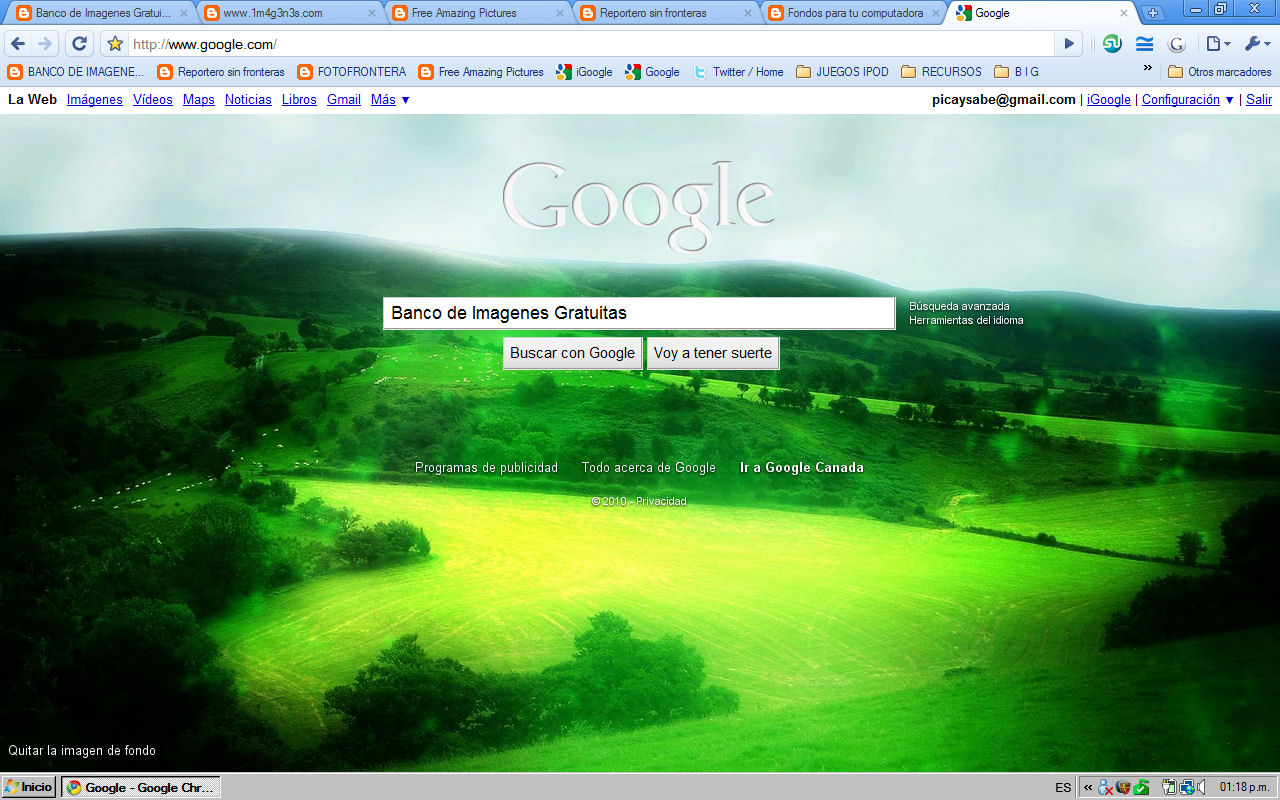Click Quitar la imagen de fondo link
The height and width of the screenshot is (800, 1280).
(82, 750)
